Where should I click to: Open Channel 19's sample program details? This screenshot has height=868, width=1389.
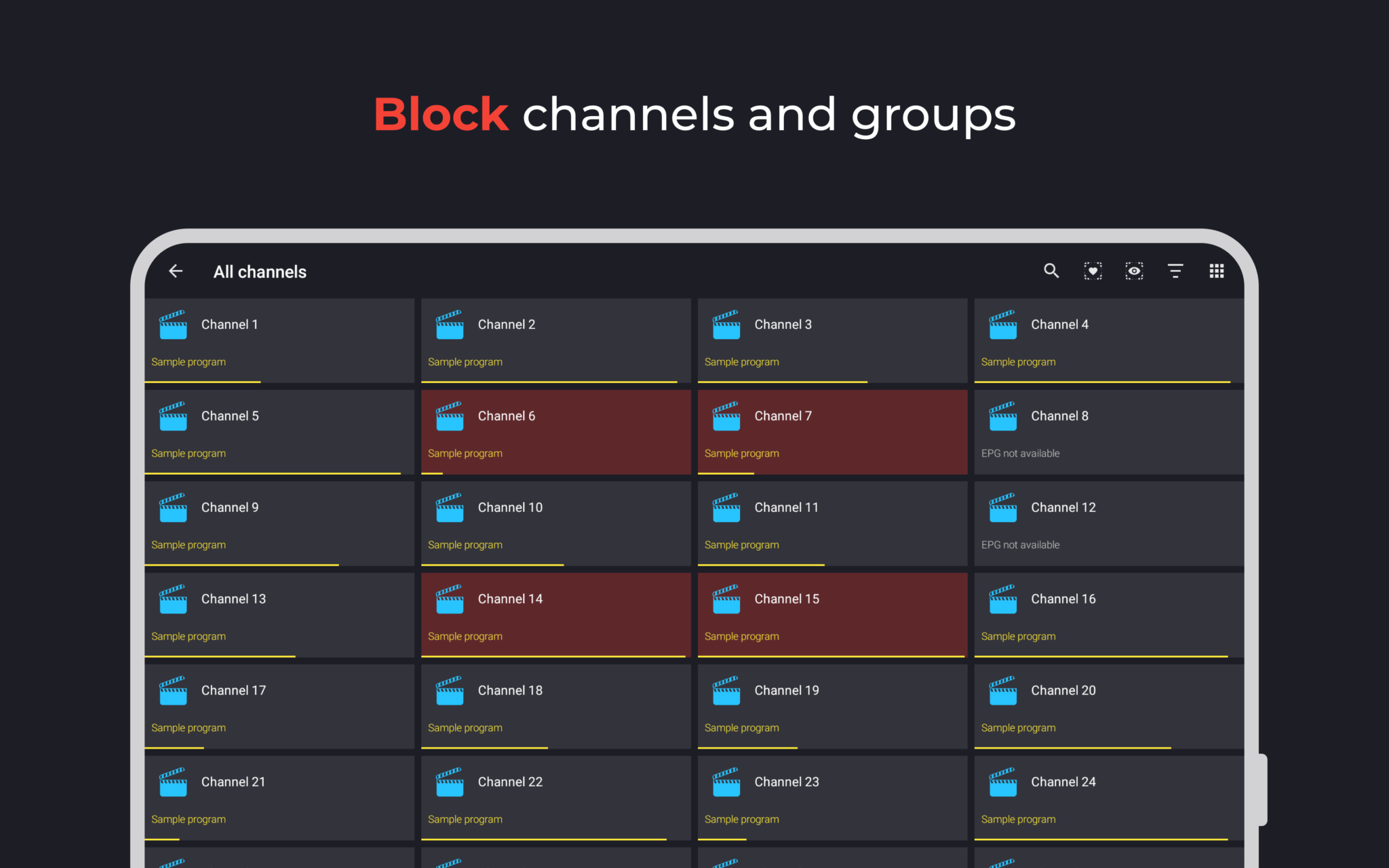(x=741, y=727)
